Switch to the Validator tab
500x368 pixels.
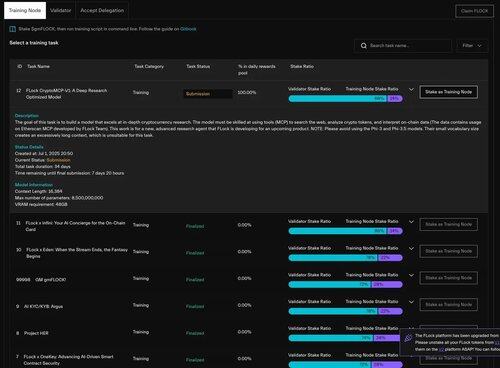tap(61, 10)
